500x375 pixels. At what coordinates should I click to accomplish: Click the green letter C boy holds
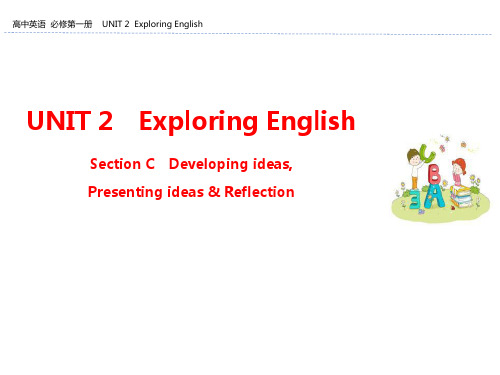pyautogui.click(x=427, y=153)
